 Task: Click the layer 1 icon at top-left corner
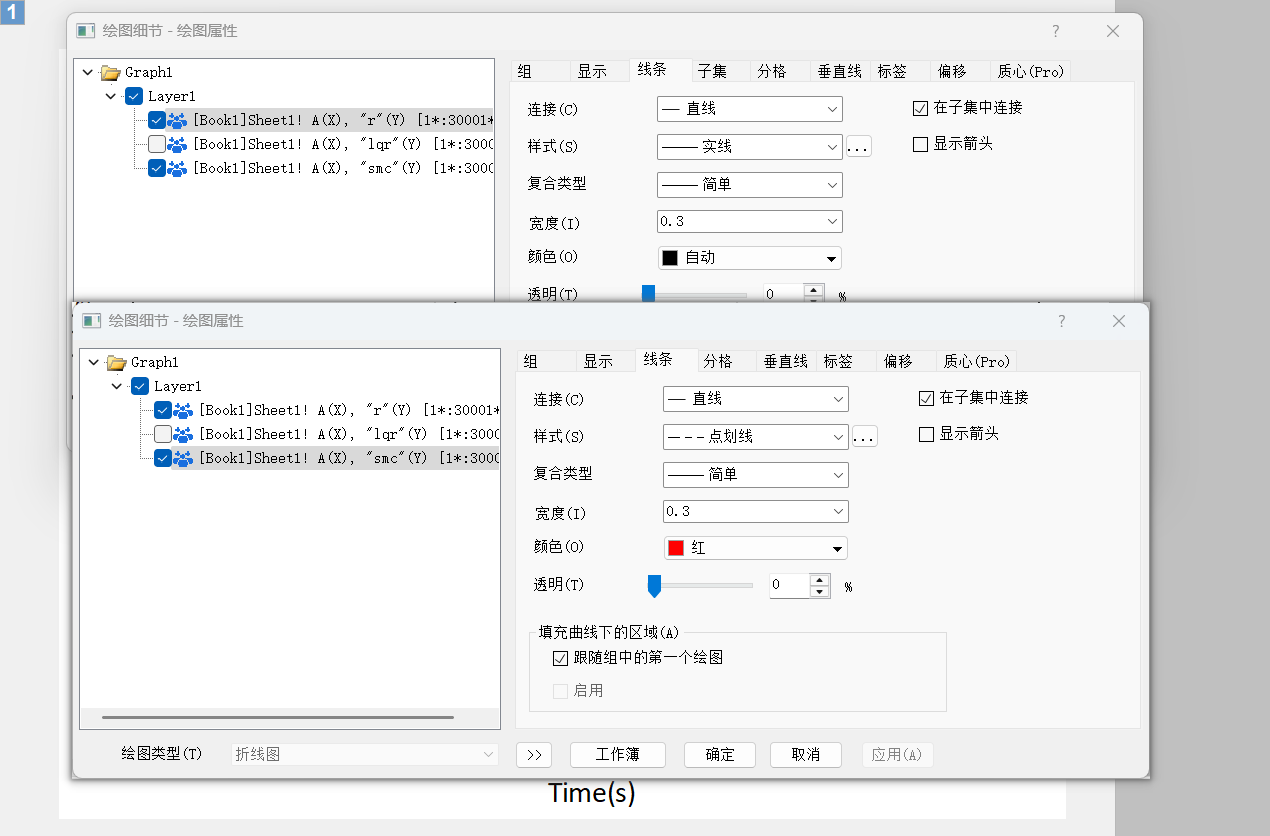click(12, 13)
